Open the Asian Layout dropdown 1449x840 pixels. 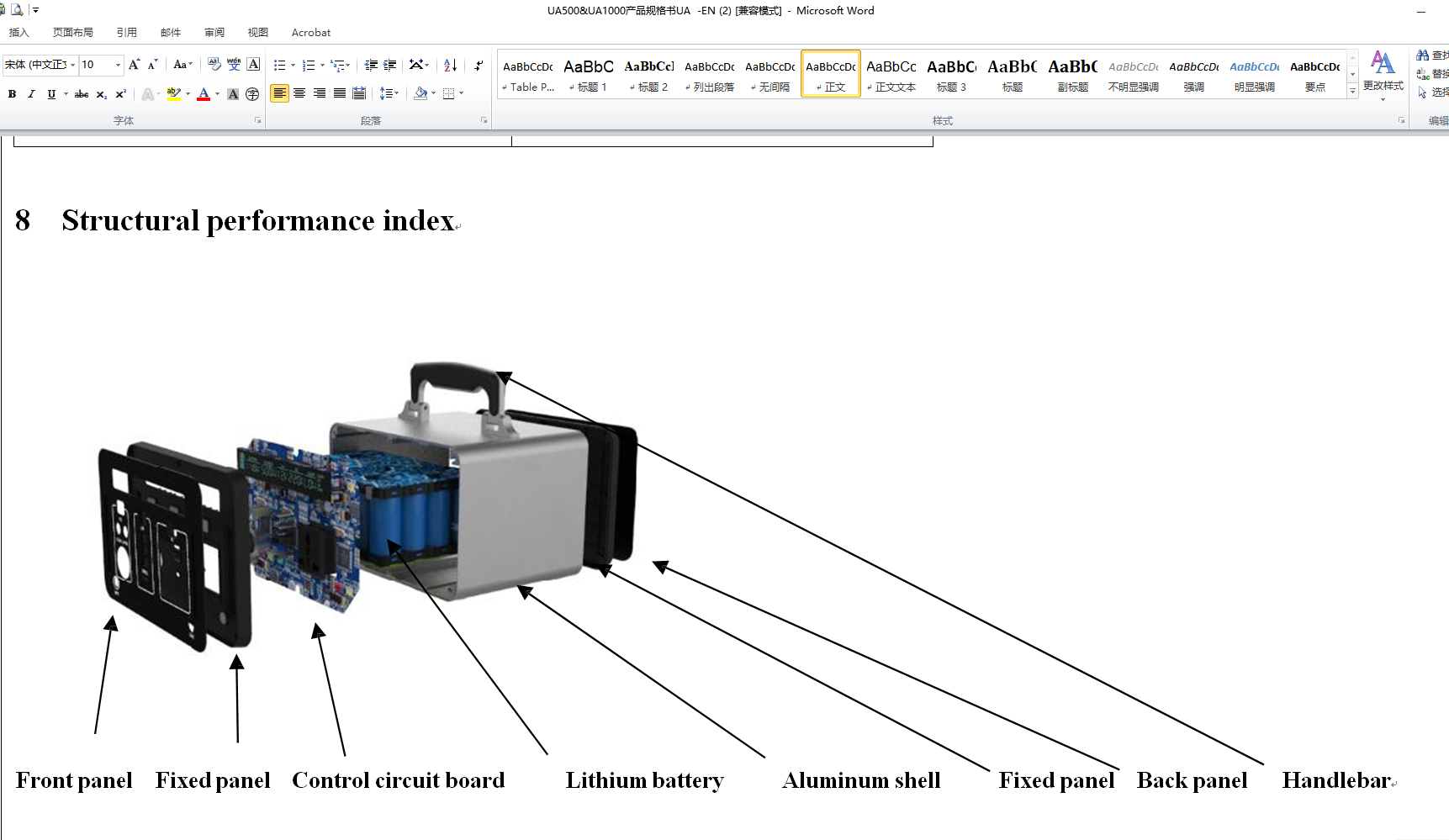click(x=419, y=65)
